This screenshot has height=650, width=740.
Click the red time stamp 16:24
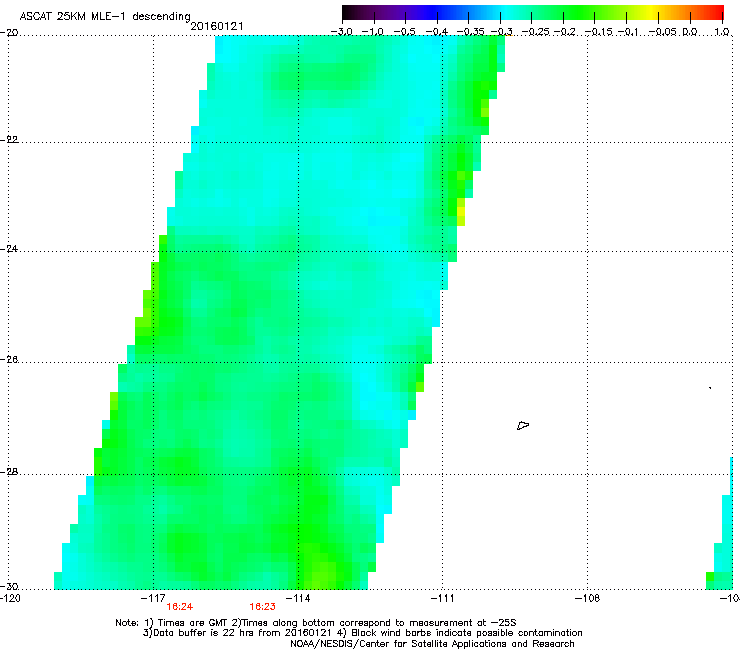click(179, 607)
